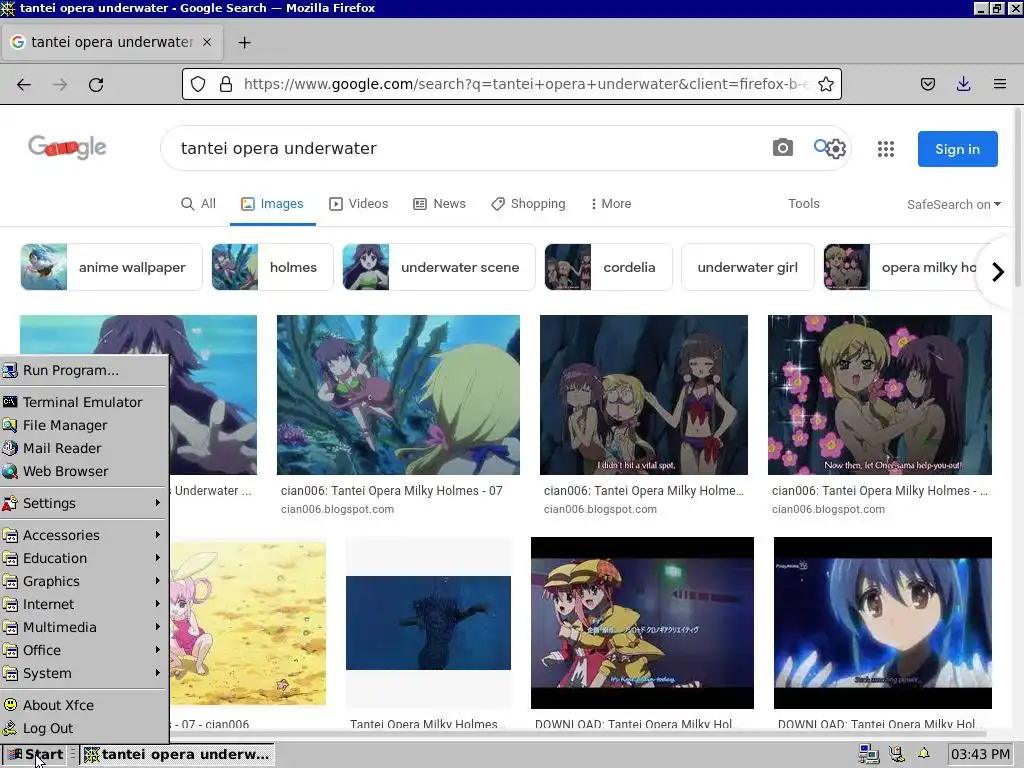Open Mail Reader from menu
This screenshot has width=1024, height=768.
click(x=85, y=448)
